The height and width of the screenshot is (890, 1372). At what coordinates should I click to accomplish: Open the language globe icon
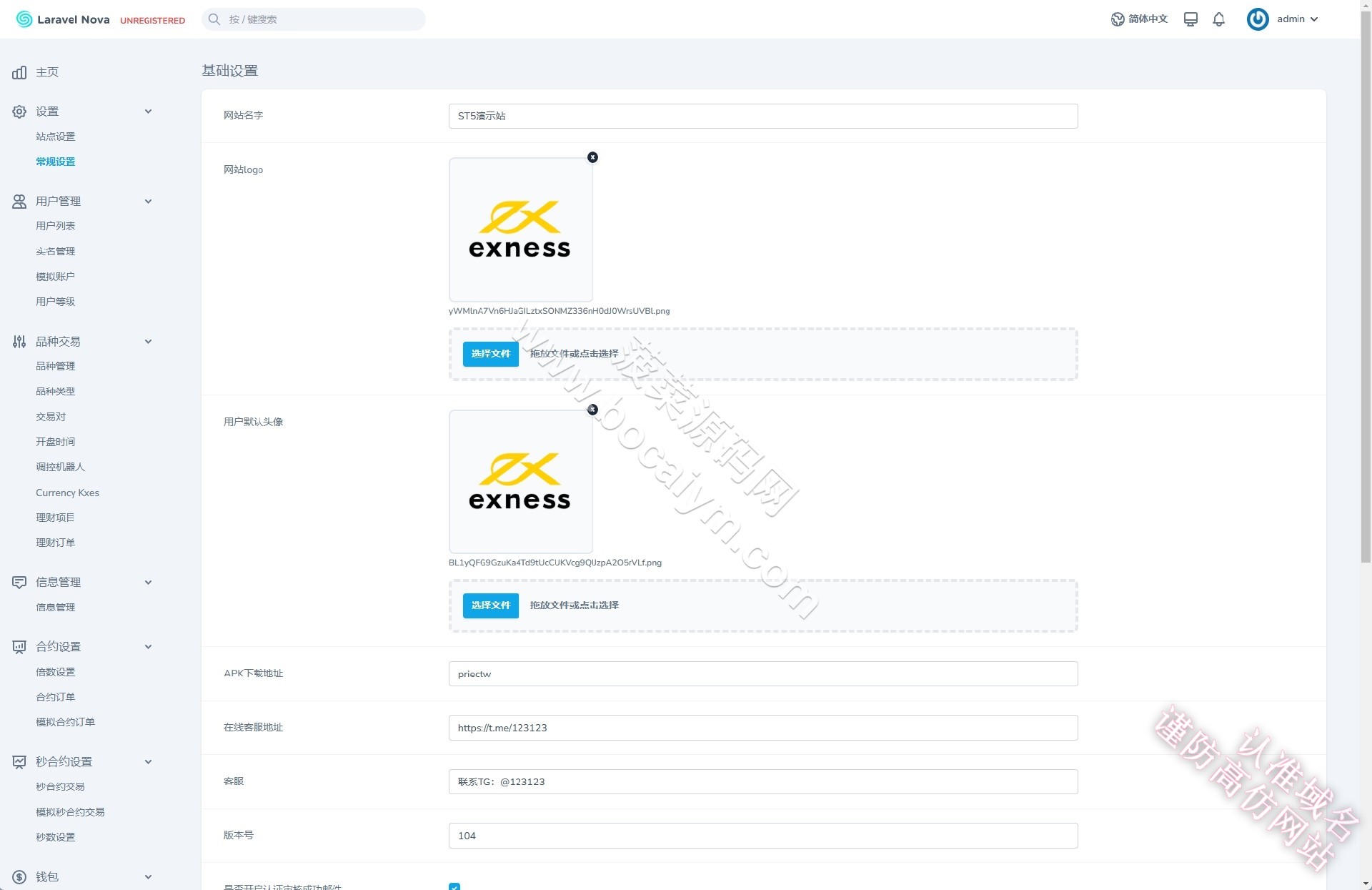coord(1118,19)
